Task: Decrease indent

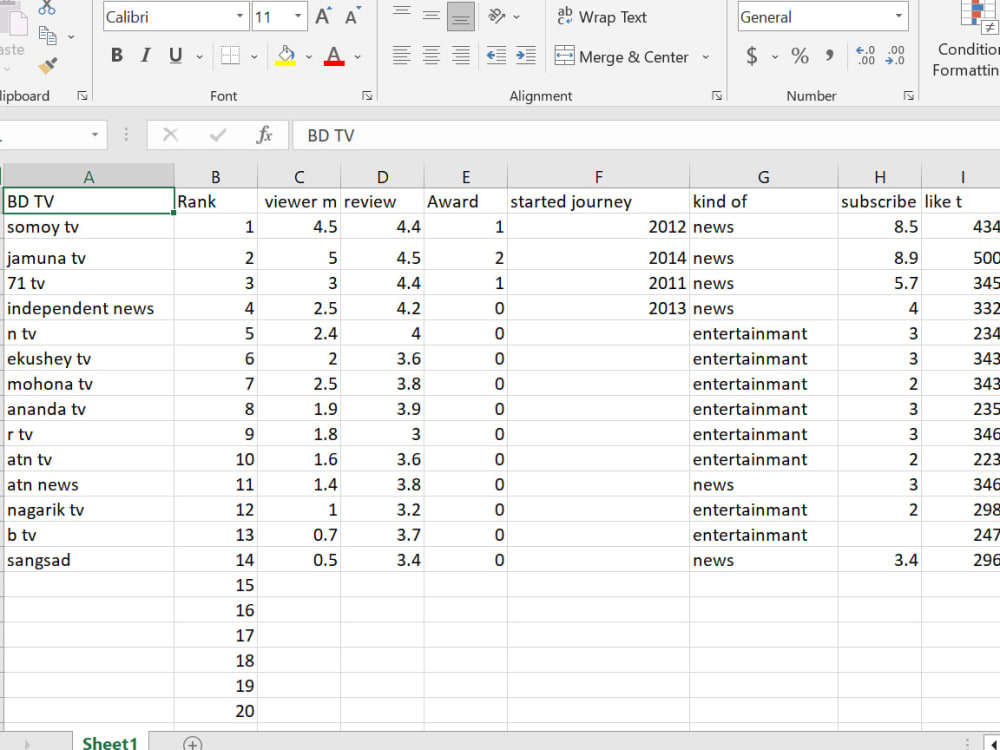Action: [496, 56]
